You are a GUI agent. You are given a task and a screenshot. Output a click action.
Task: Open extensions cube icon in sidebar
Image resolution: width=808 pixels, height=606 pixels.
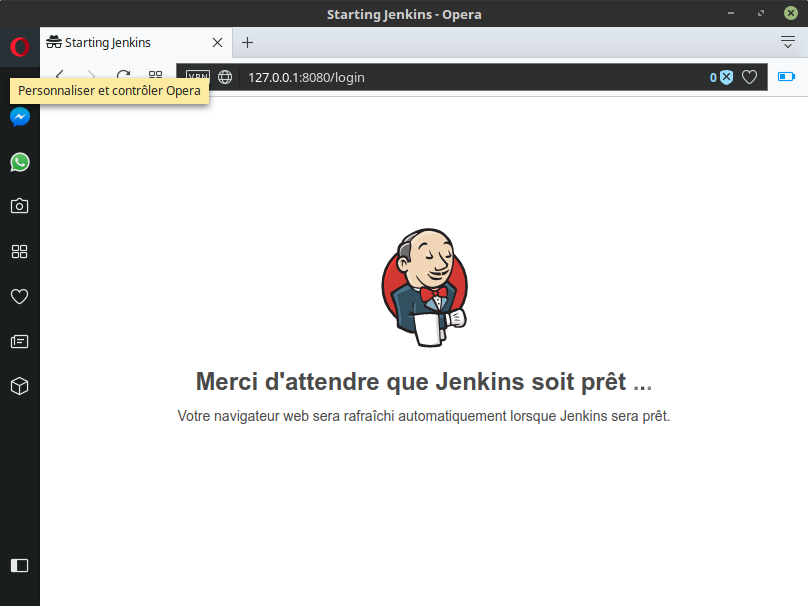click(19, 386)
